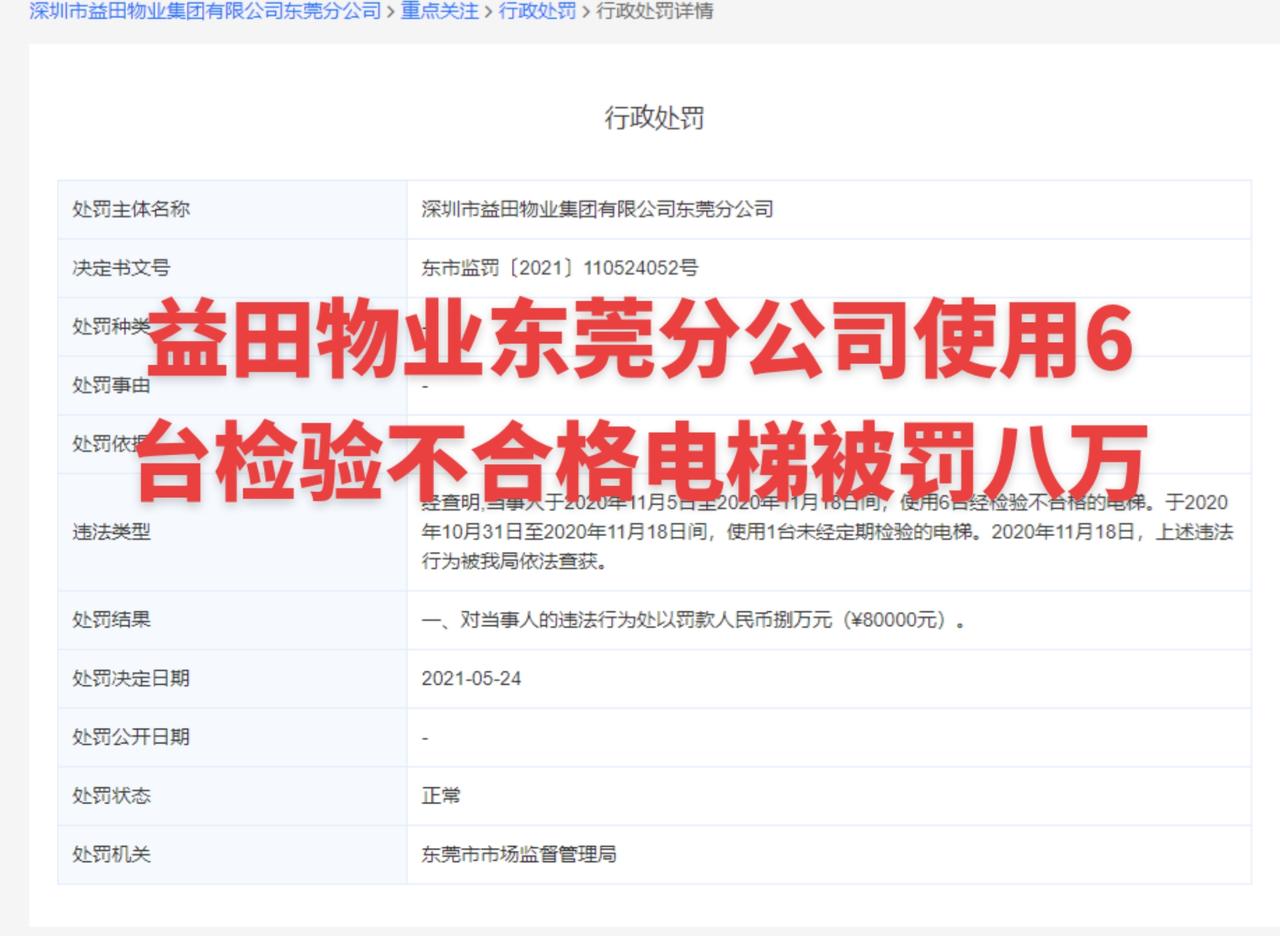This screenshot has height=936, width=1280.
Task: Select the 处罚状态 label cell
Action: click(x=232, y=796)
